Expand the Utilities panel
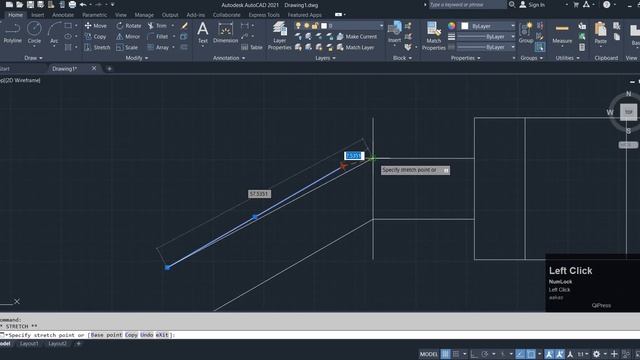The image size is (640, 360). pos(567,58)
